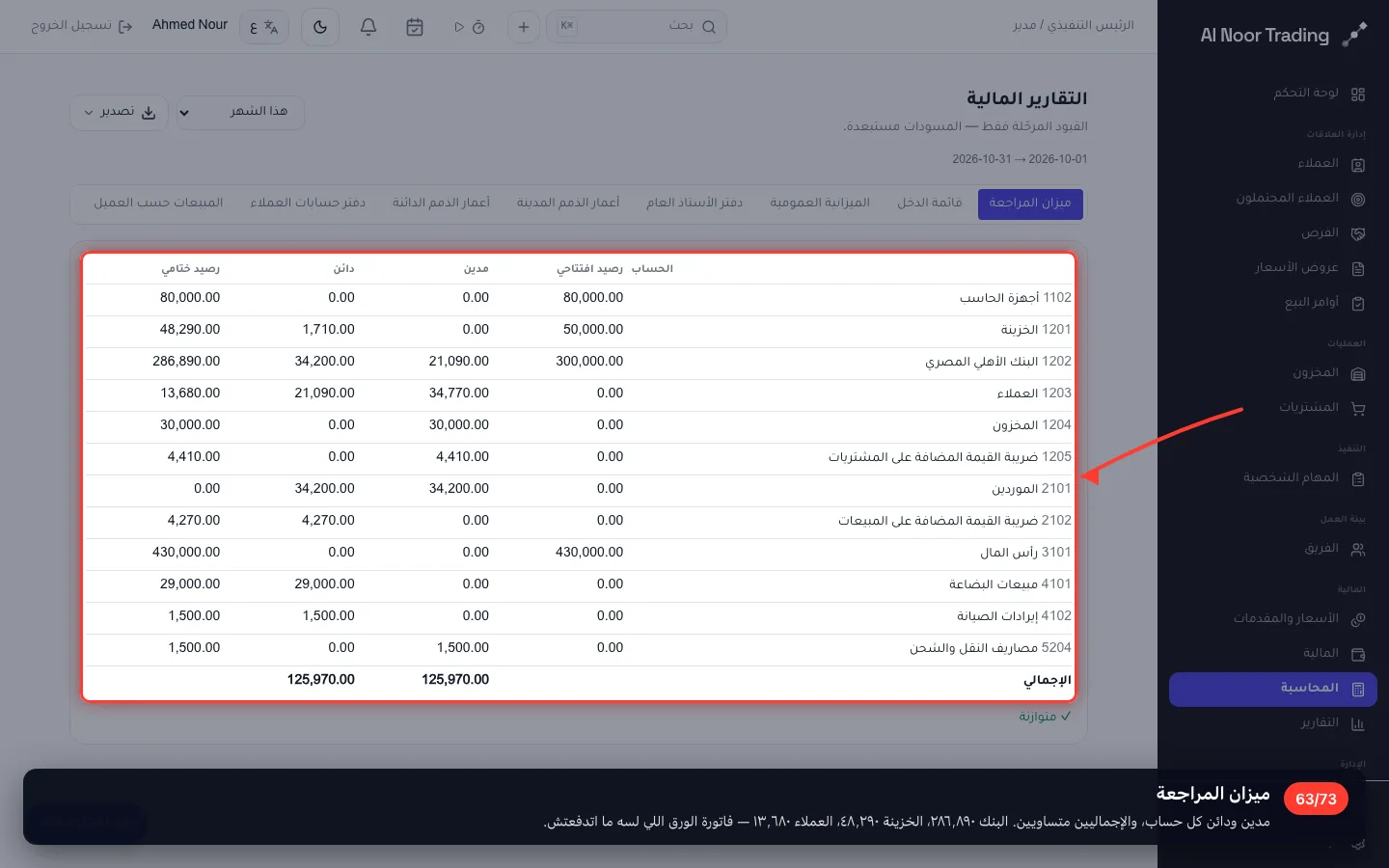This screenshot has height=868, width=1389.
Task: Open the تصدير export dropdown
Action: coord(119,112)
